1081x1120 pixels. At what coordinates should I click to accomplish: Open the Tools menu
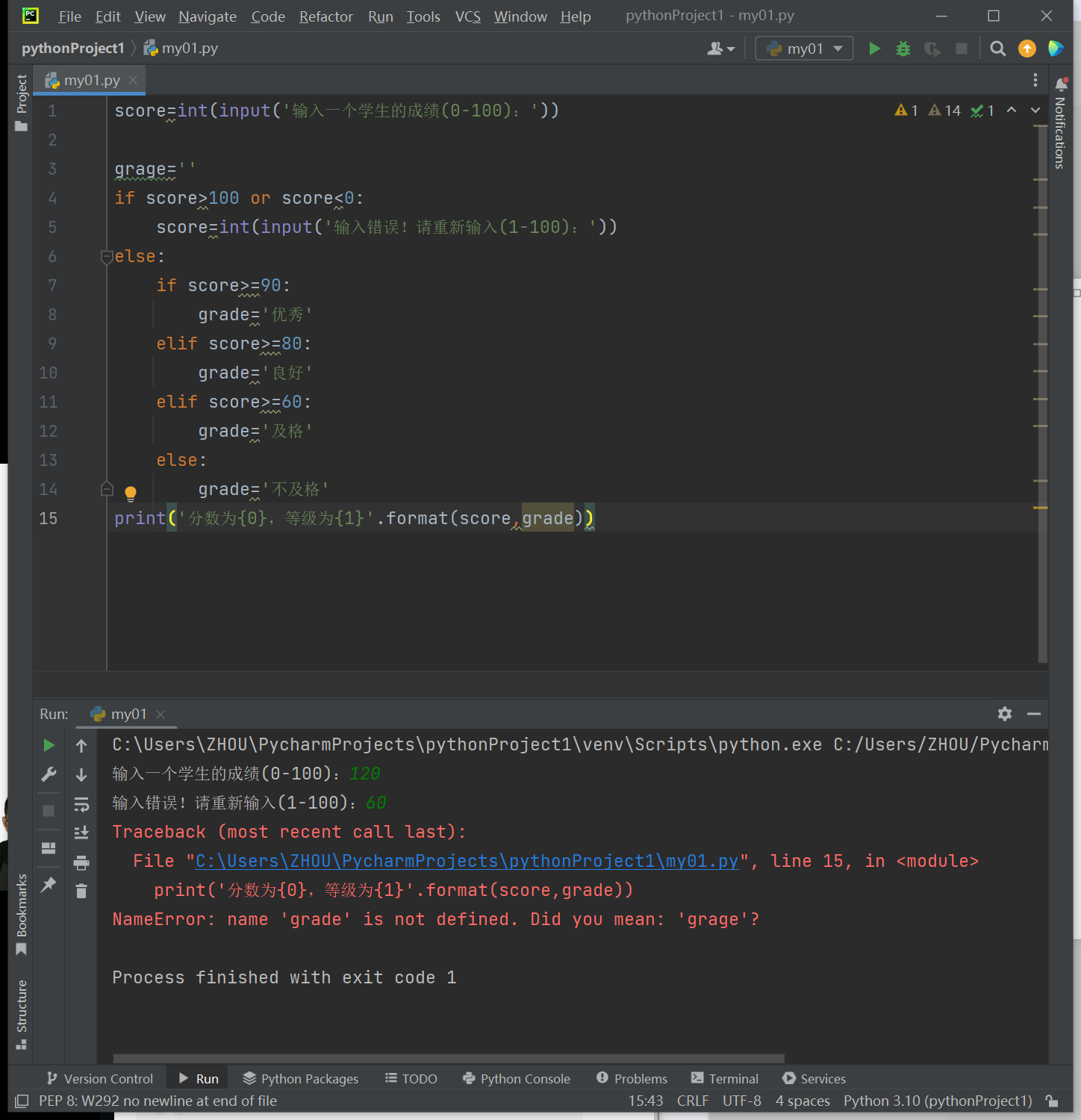(423, 16)
